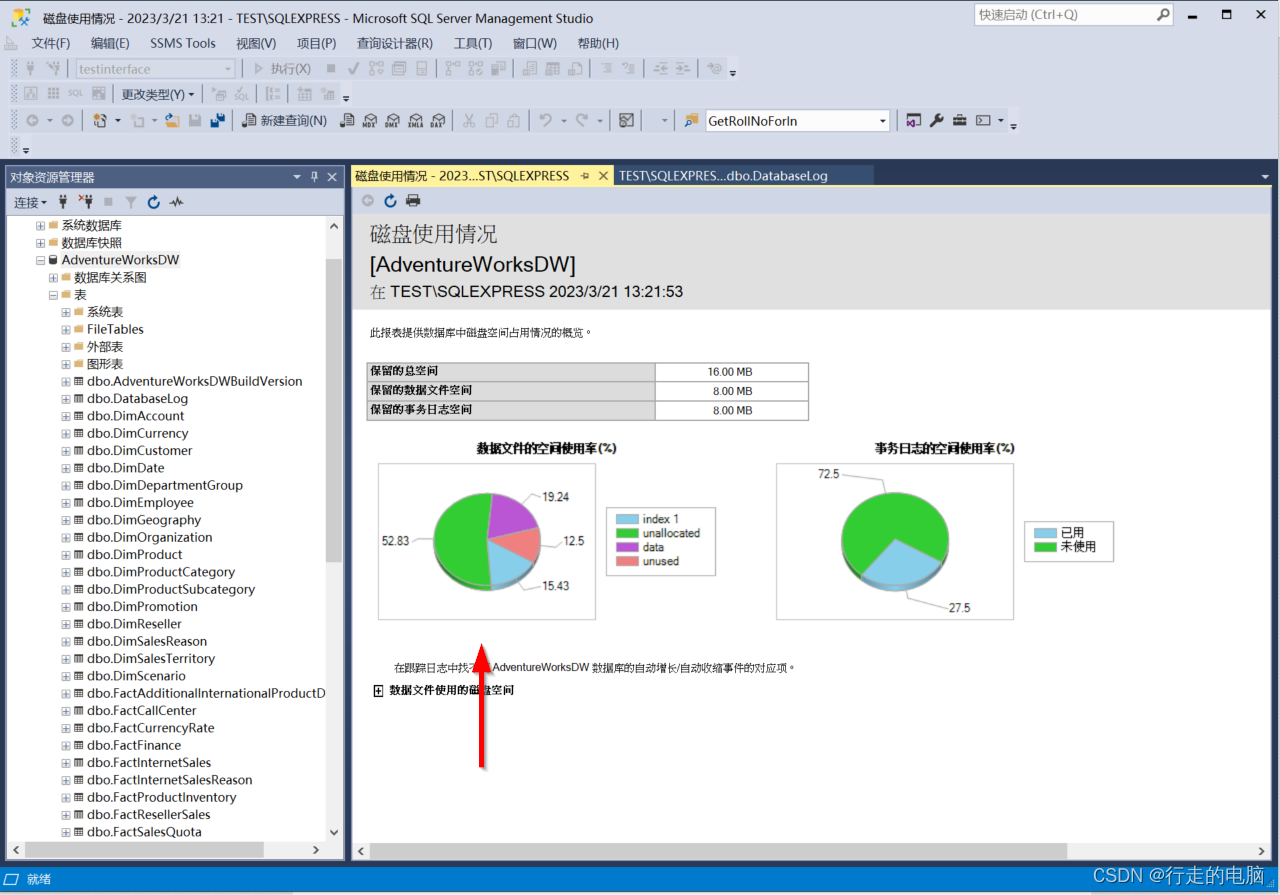Open the Connect (连接) dropdown
1280x895 pixels.
click(x=29, y=202)
